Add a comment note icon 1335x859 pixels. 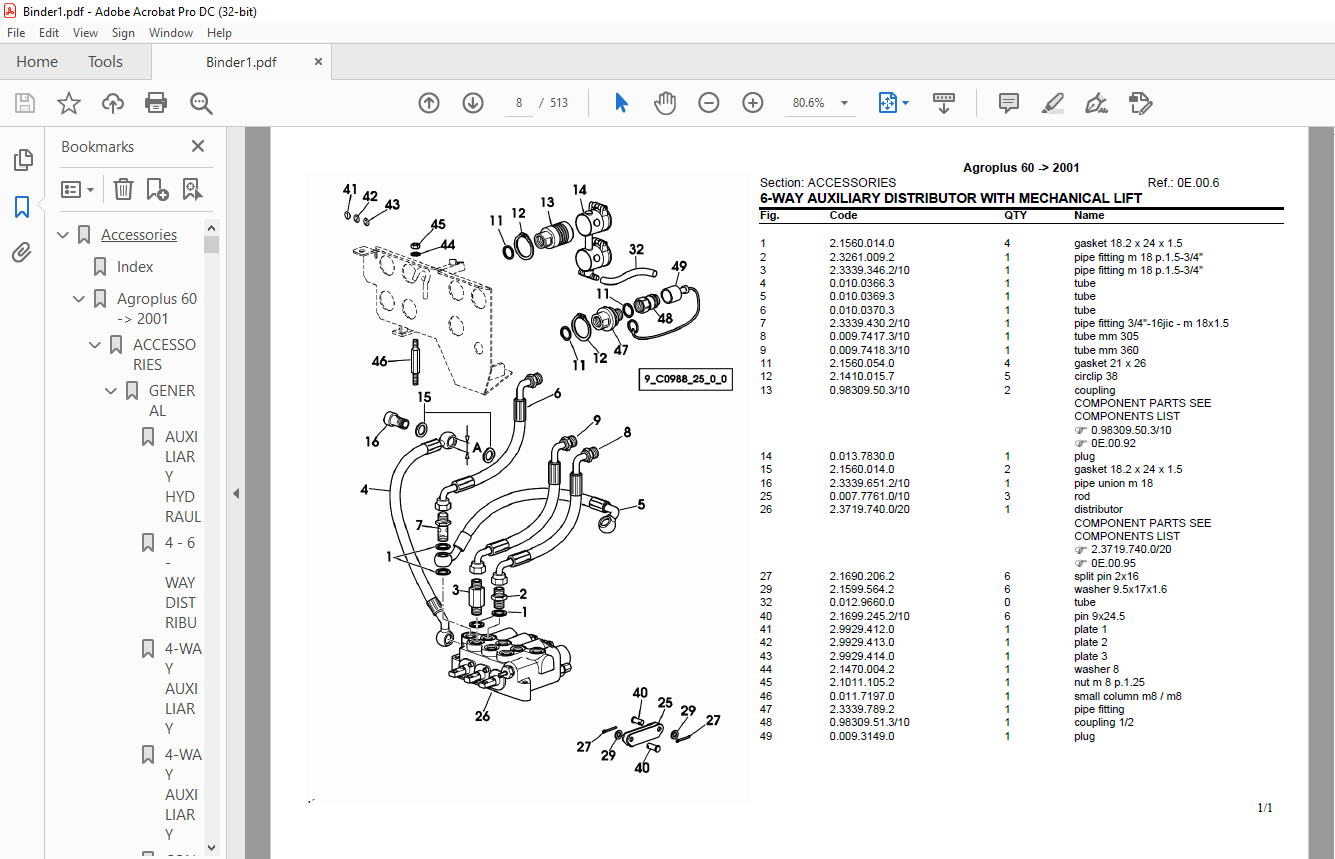(x=1009, y=103)
